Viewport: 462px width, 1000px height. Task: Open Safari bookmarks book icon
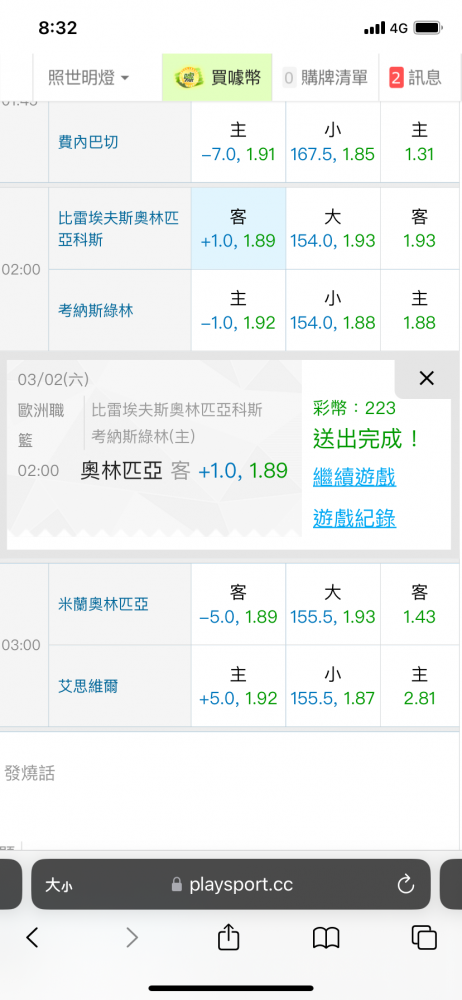point(326,938)
